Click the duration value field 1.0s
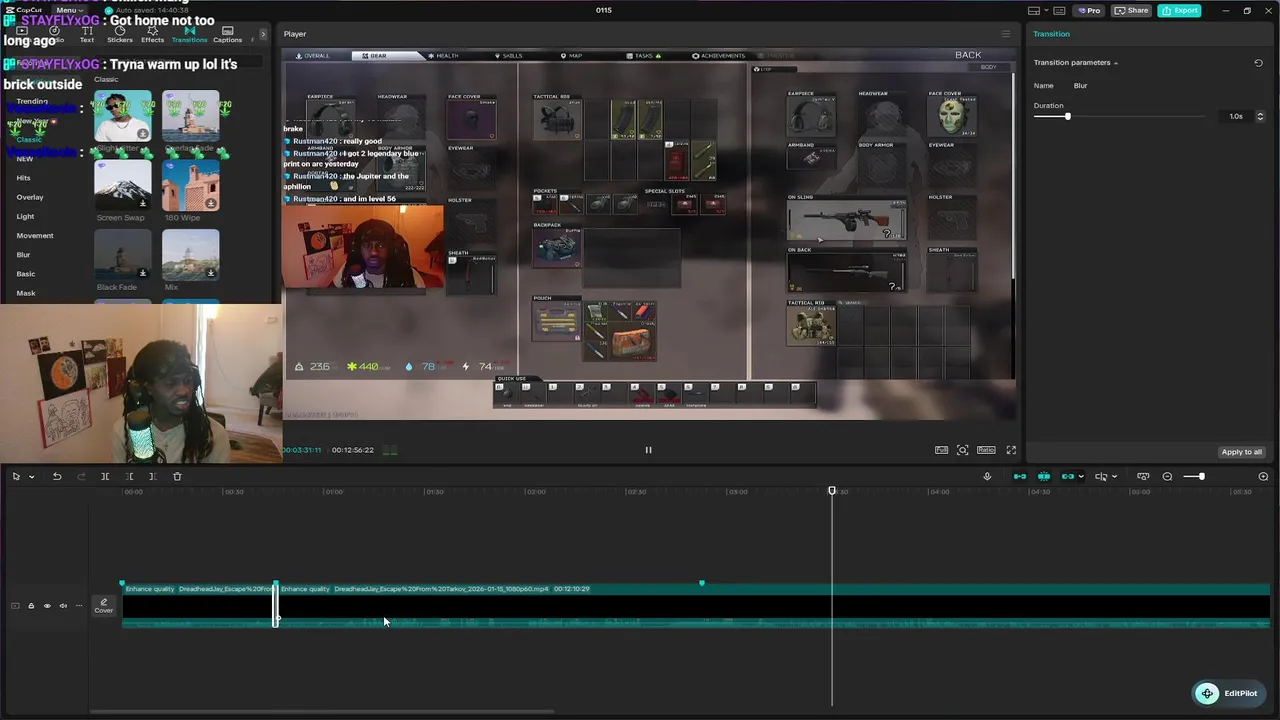This screenshot has height=720, width=1280. click(1236, 116)
